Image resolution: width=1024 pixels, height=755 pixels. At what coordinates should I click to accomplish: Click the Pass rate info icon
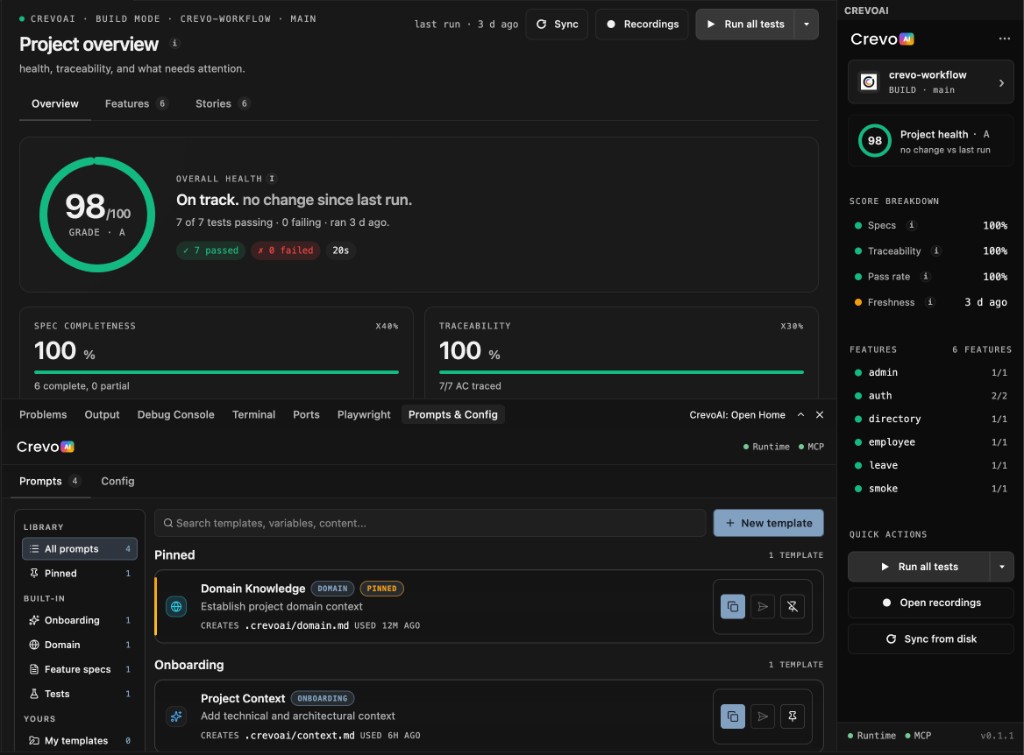[x=925, y=276]
